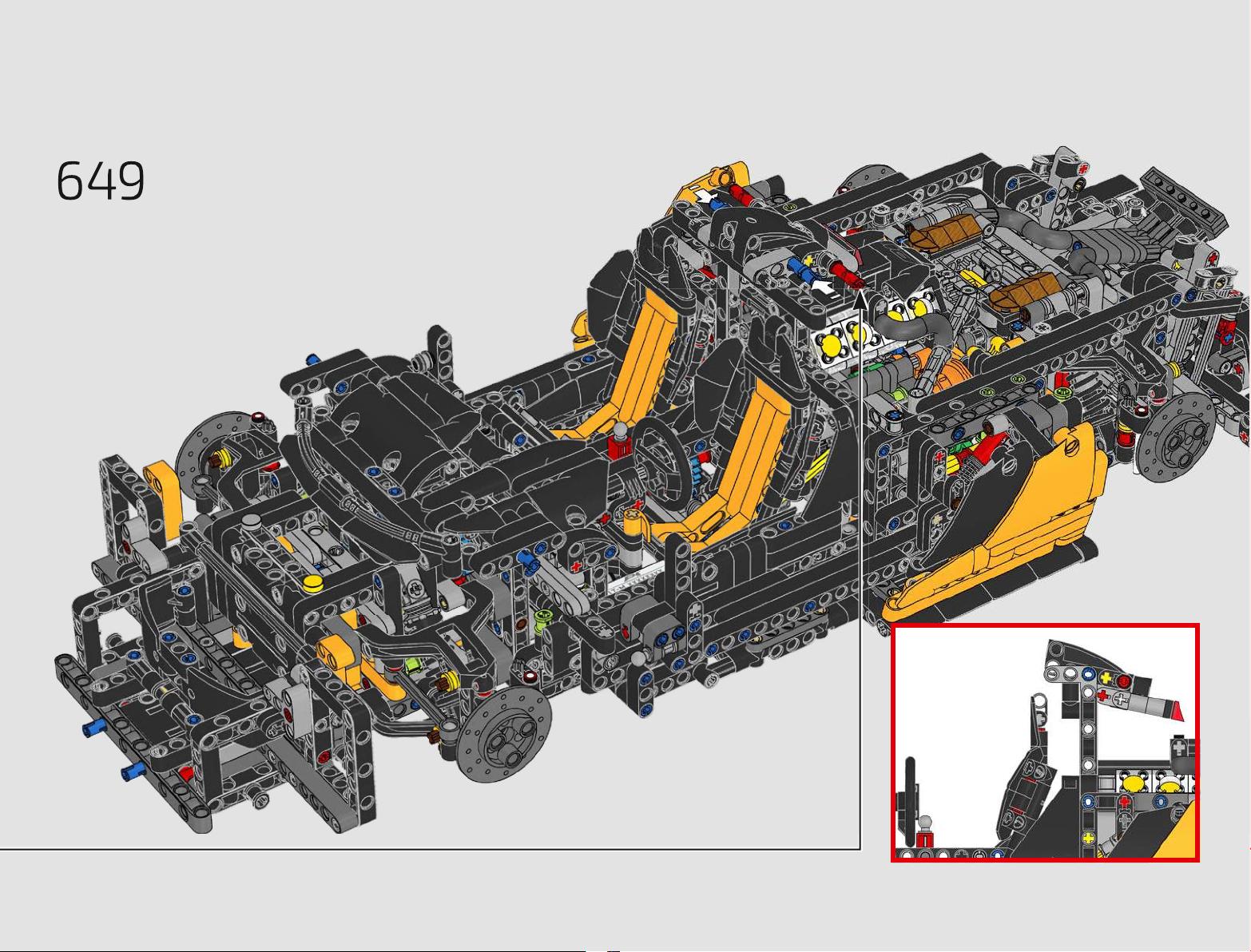This screenshot has height=952, width=1251.
Task: Click the step number 649
Action: pyautogui.click(x=101, y=180)
